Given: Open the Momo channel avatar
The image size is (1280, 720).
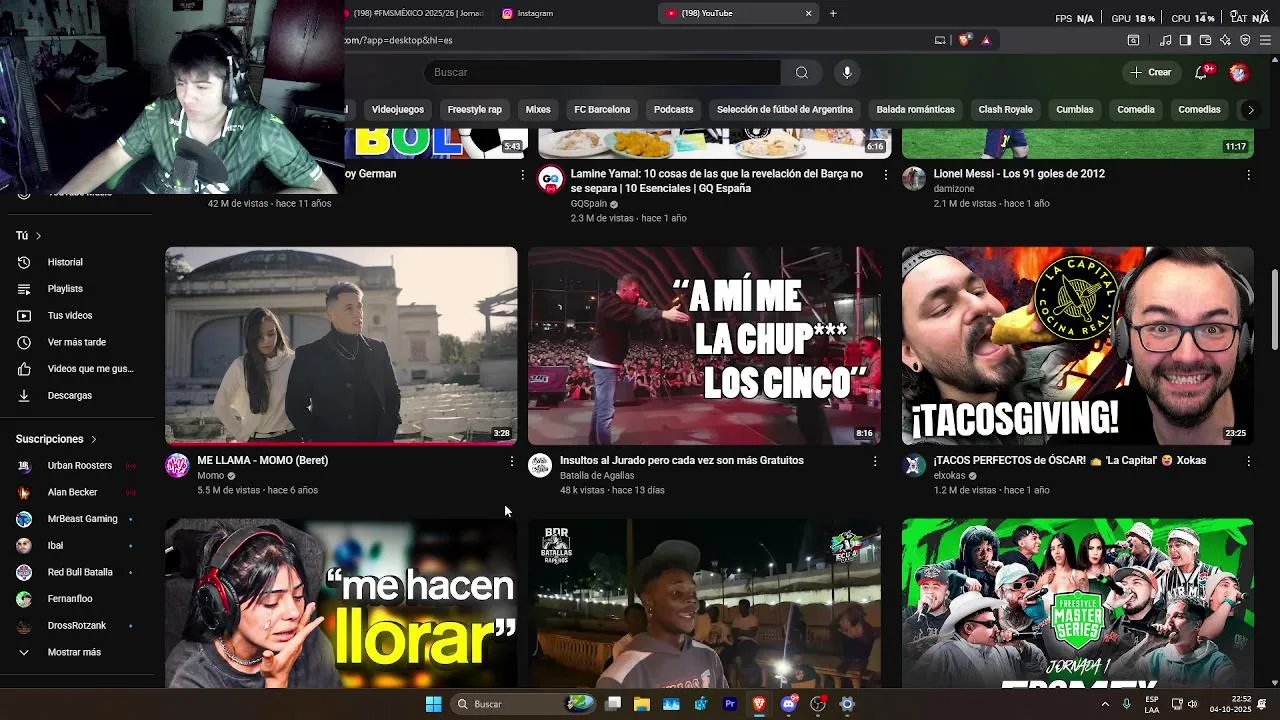Looking at the screenshot, I should [177, 465].
